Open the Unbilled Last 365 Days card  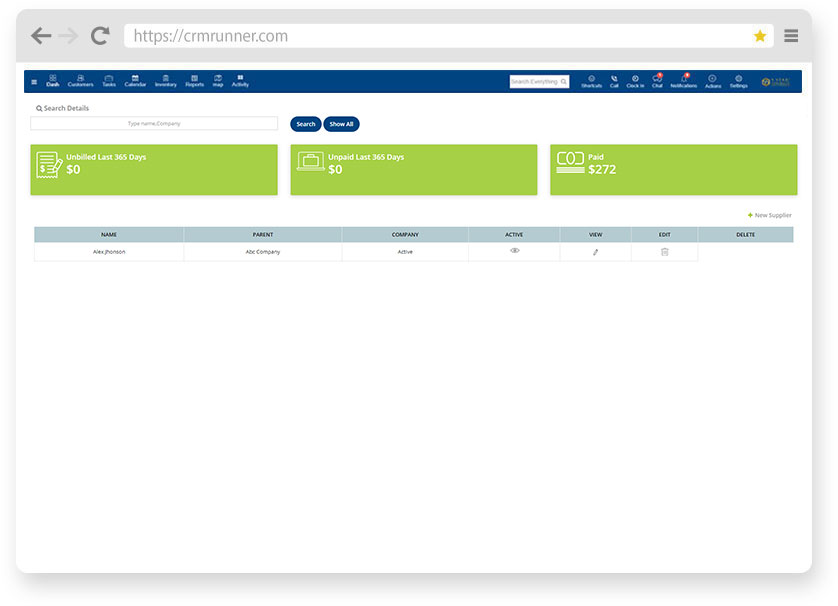tap(154, 169)
